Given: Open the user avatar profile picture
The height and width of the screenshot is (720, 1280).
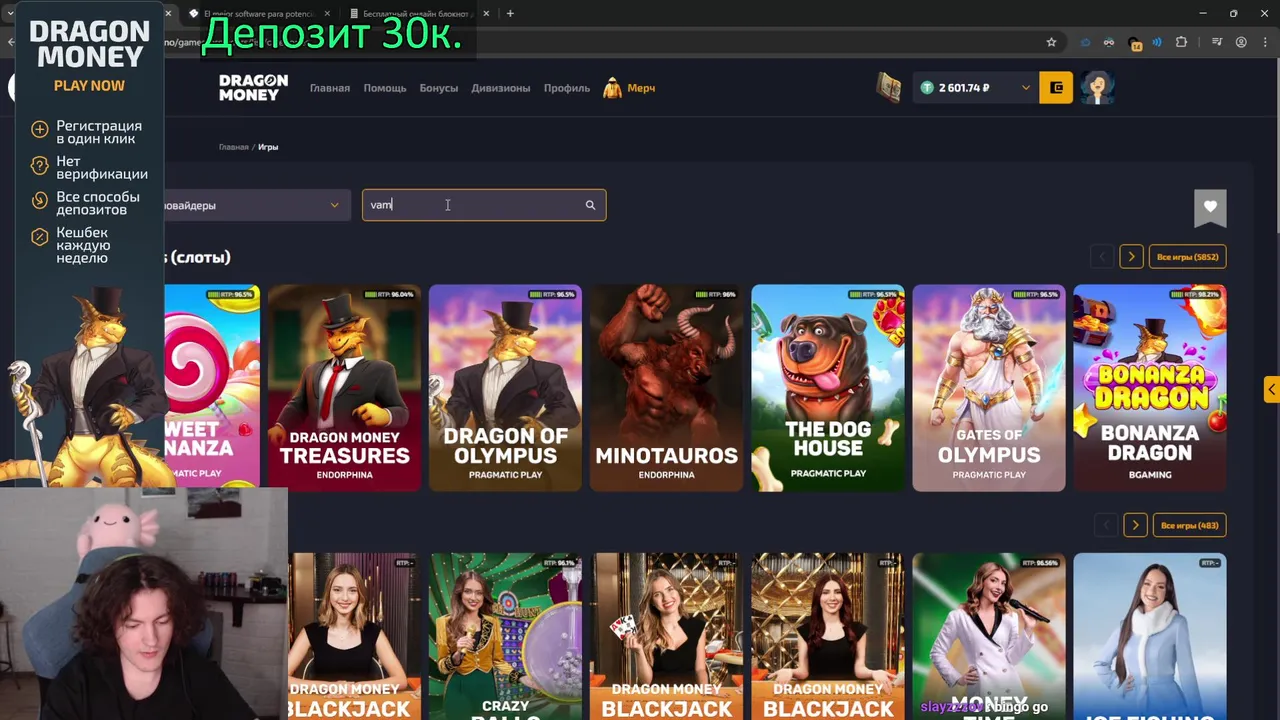Looking at the screenshot, I should click(1098, 88).
